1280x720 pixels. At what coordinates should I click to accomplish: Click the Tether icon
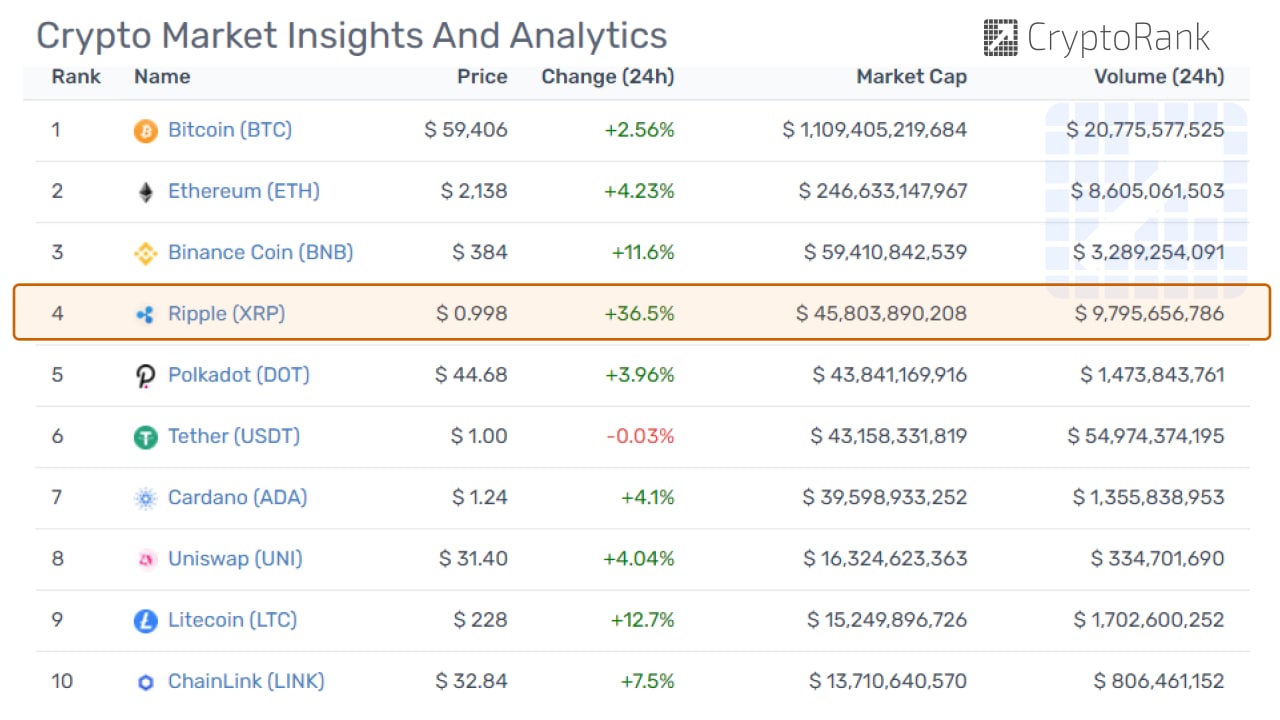click(x=146, y=437)
